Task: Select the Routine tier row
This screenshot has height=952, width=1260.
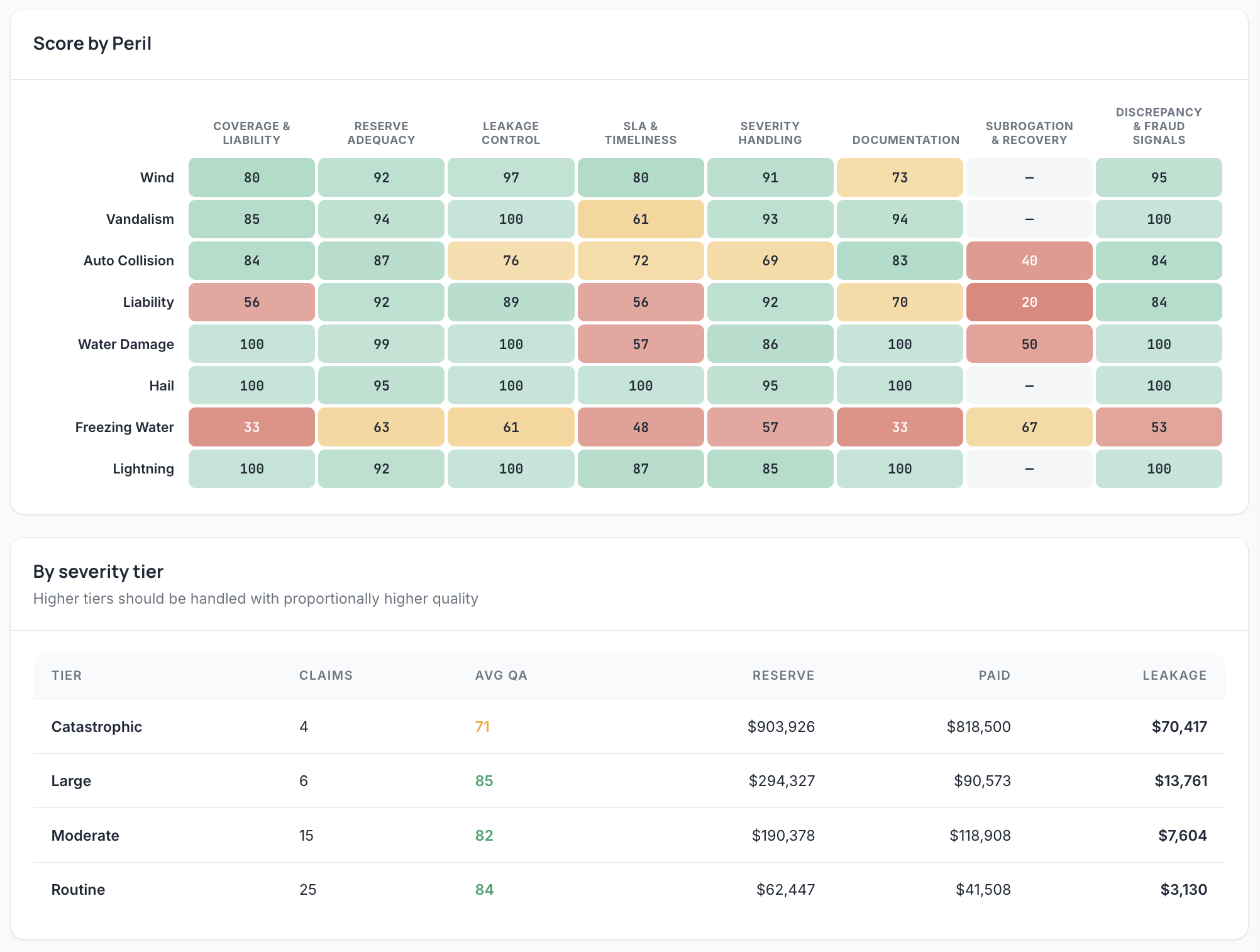Action: [629, 889]
